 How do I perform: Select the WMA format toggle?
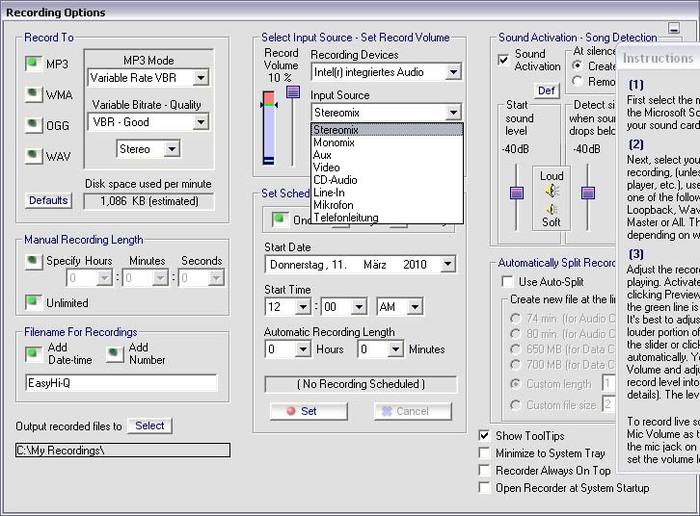(x=33, y=94)
